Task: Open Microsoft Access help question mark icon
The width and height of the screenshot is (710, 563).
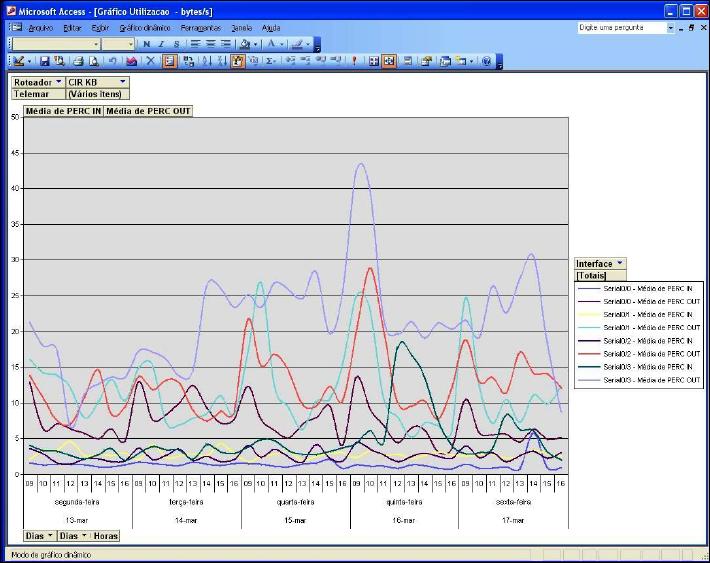Action: [x=486, y=61]
